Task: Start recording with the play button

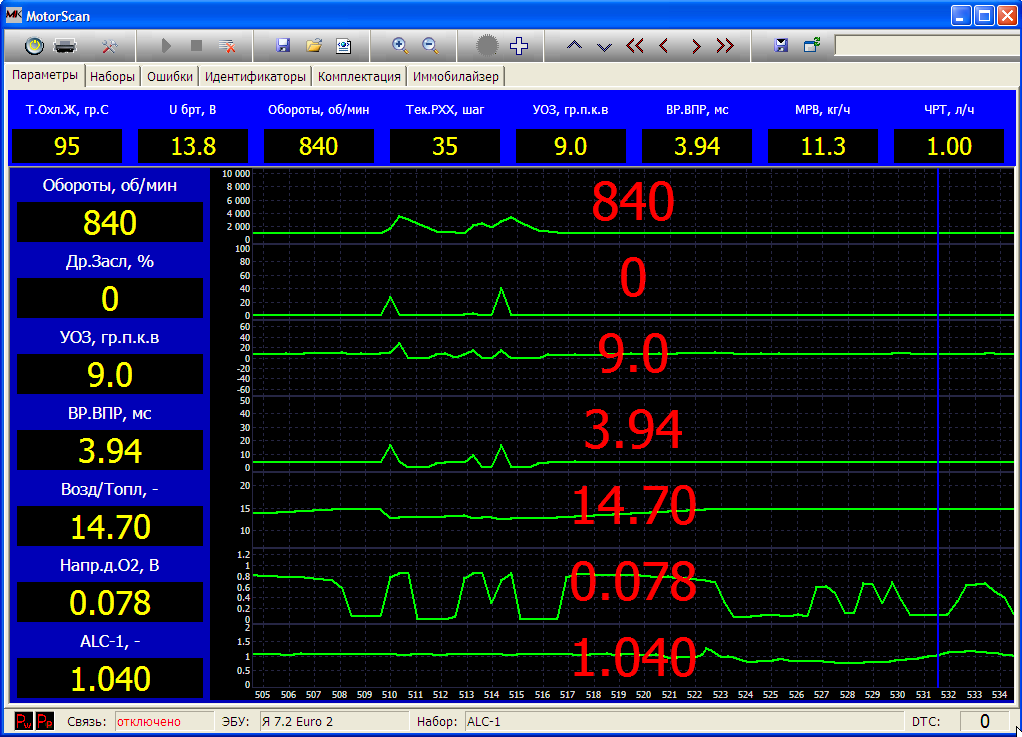Action: (x=166, y=46)
